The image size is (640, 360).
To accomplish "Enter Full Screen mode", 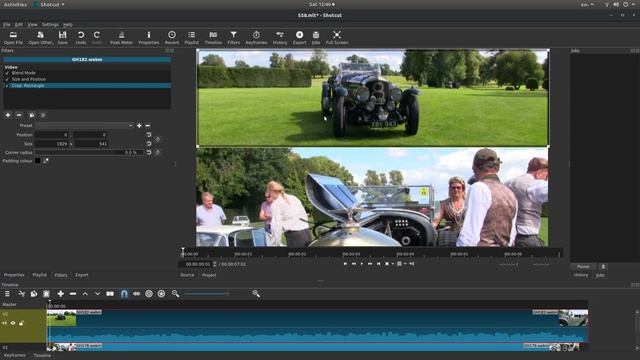I will (x=337, y=38).
